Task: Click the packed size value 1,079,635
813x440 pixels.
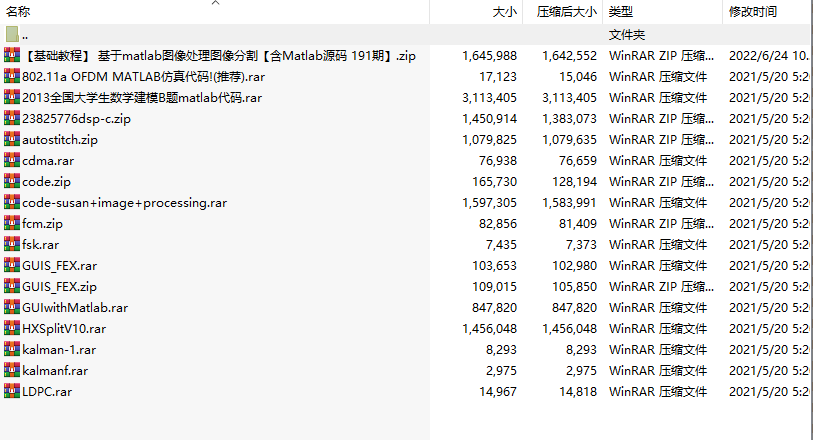Action: click(x=569, y=139)
